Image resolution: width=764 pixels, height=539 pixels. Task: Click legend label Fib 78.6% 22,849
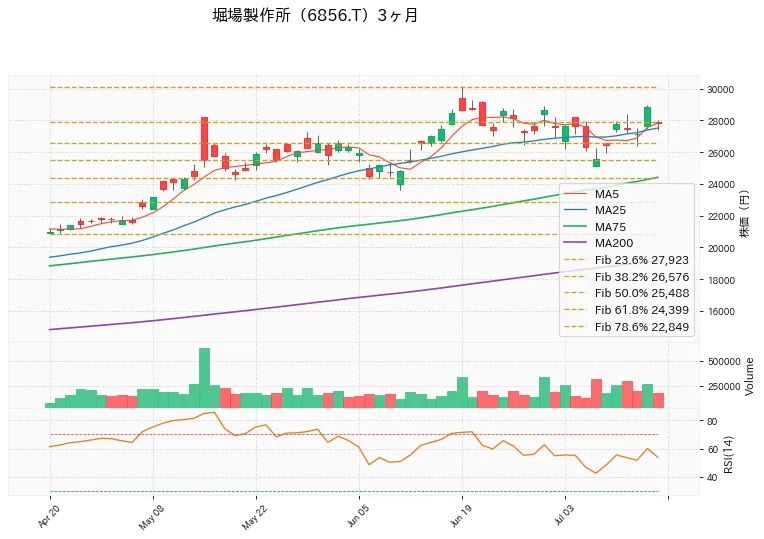pyautogui.click(x=642, y=327)
